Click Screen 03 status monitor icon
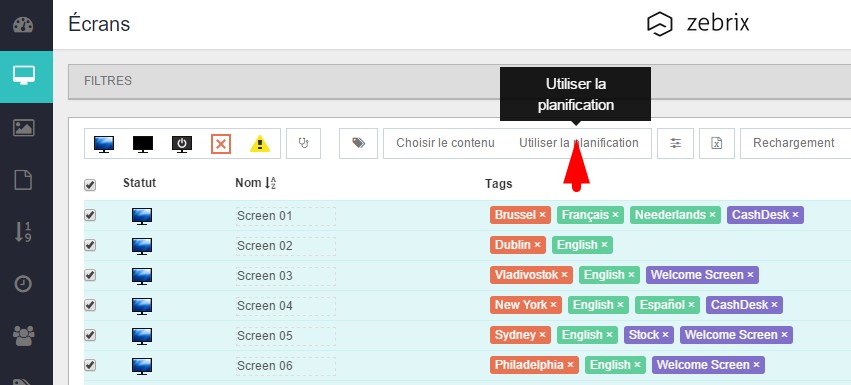The height and width of the screenshot is (385, 851). tap(142, 275)
